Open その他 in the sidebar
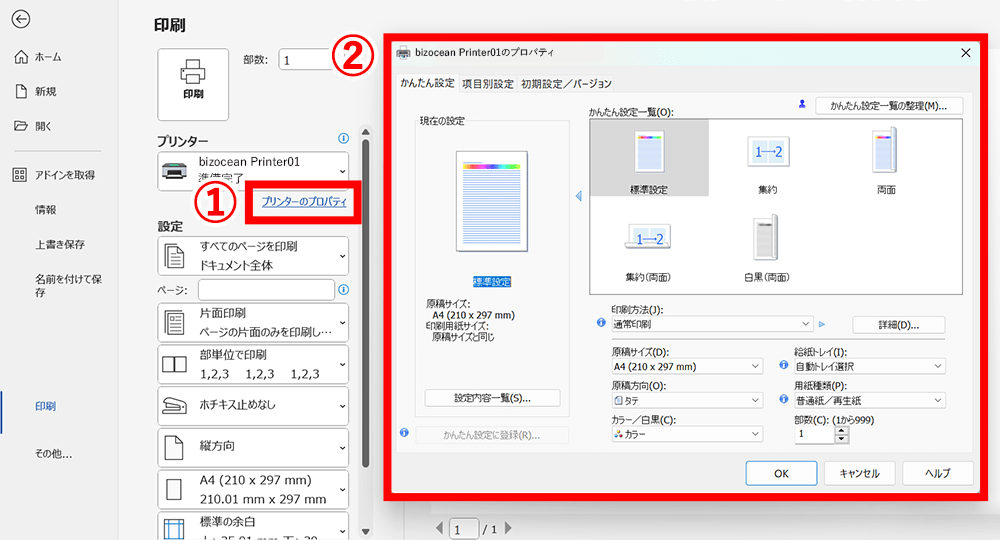1000x540 pixels. pos(54,454)
